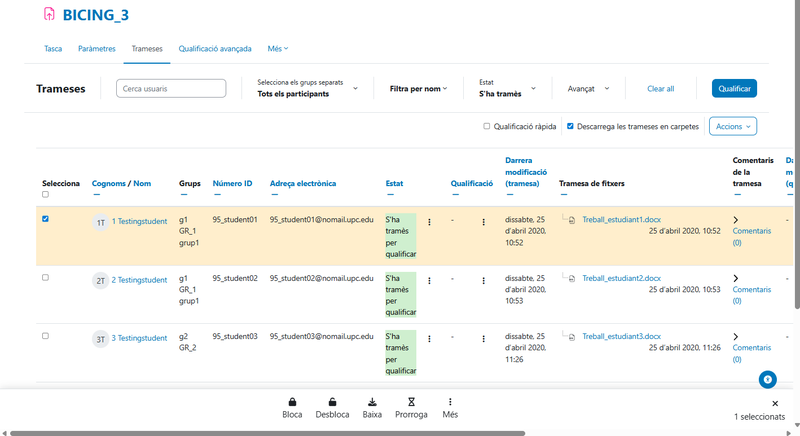Viewport: 800px width, 436px height.
Task: Open the Qualificació avançada tab
Action: point(215,48)
